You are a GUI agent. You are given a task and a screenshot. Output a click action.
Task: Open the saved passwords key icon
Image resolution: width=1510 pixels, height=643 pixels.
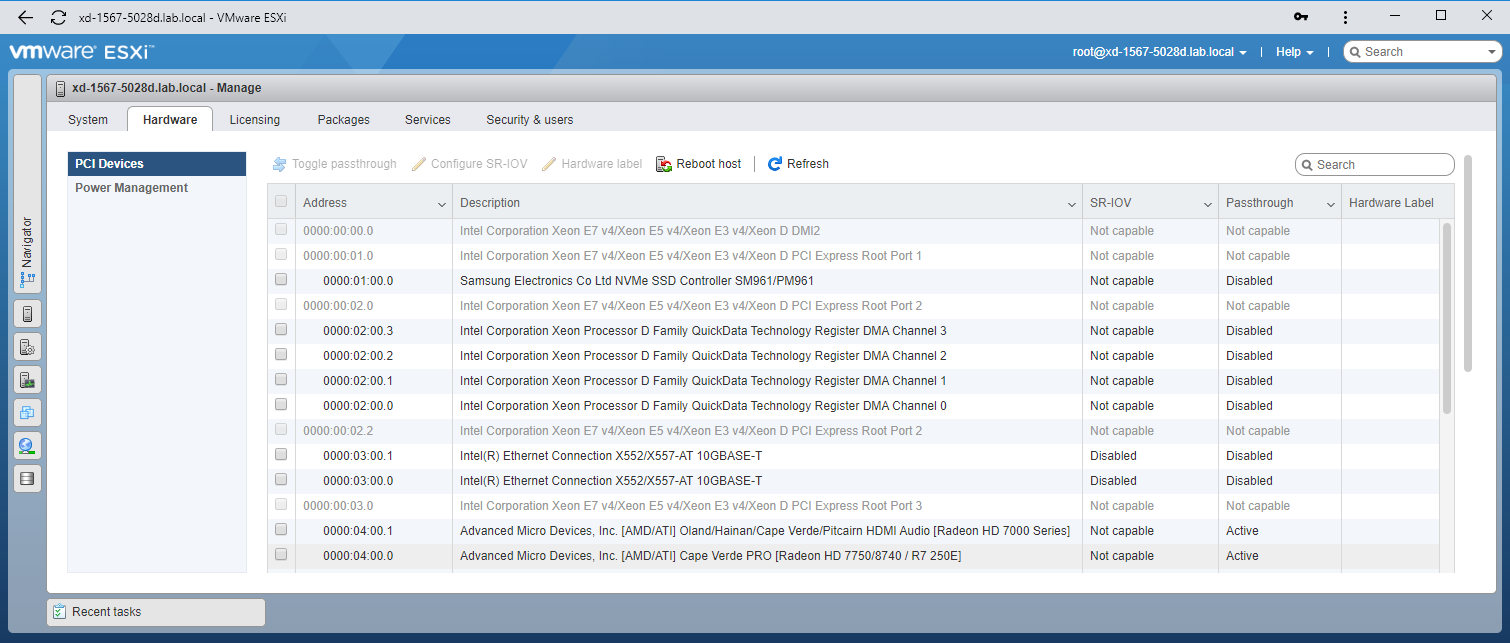[x=1301, y=17]
